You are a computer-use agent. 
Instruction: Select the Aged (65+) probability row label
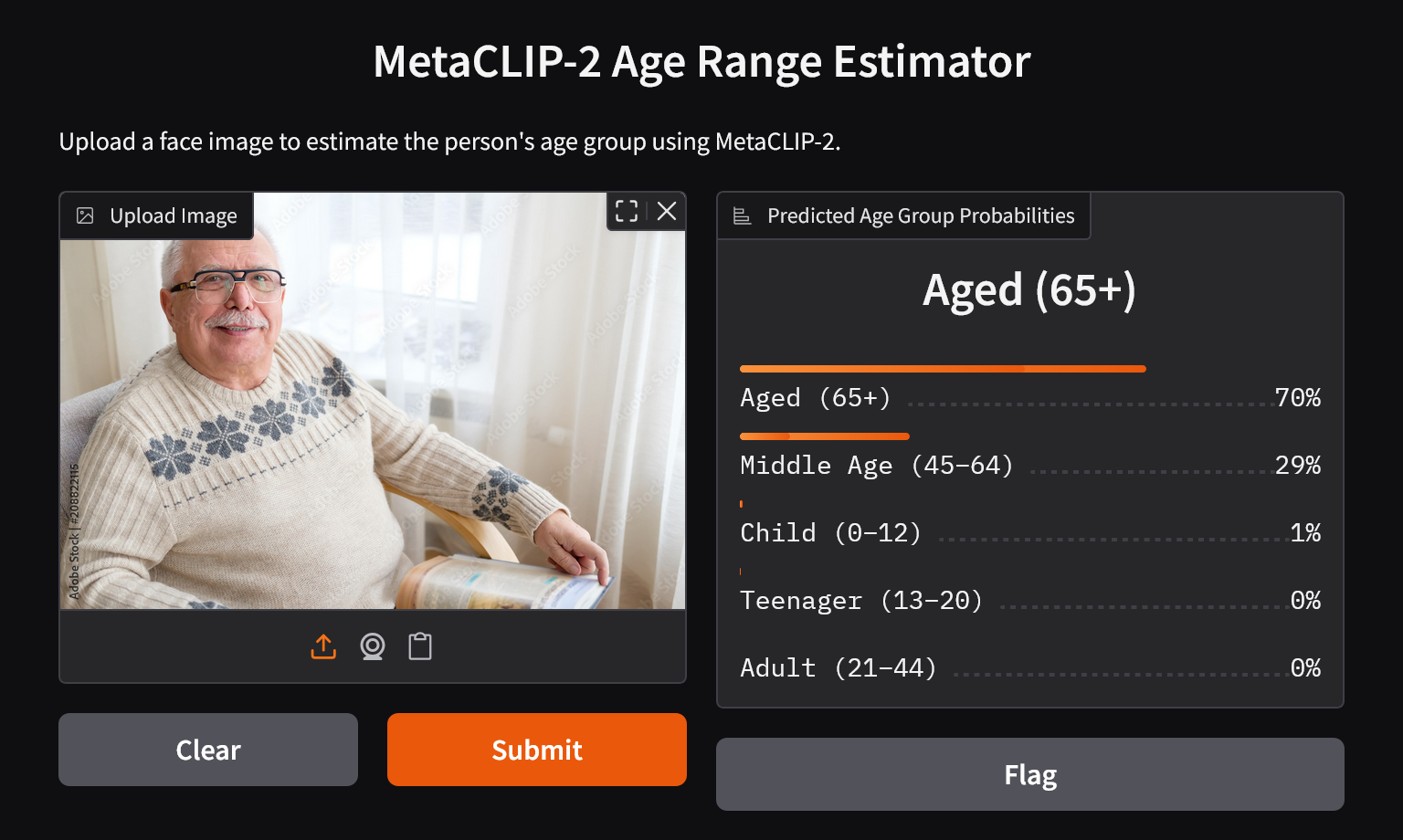[815, 398]
